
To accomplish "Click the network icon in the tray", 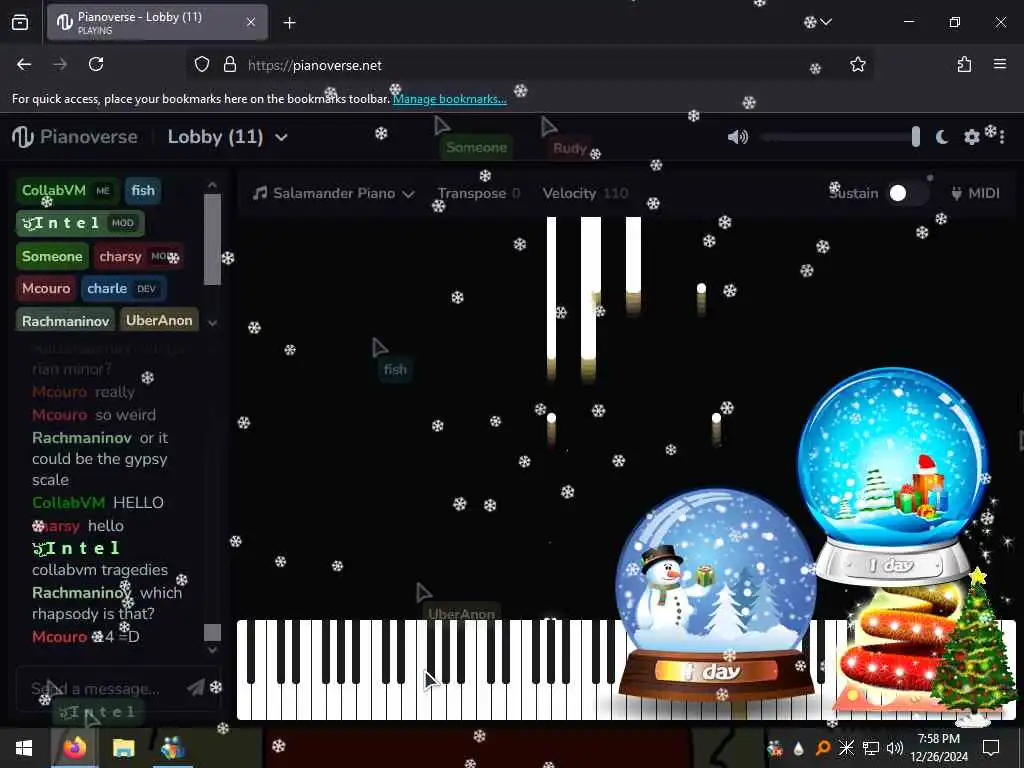I will click(x=871, y=748).
